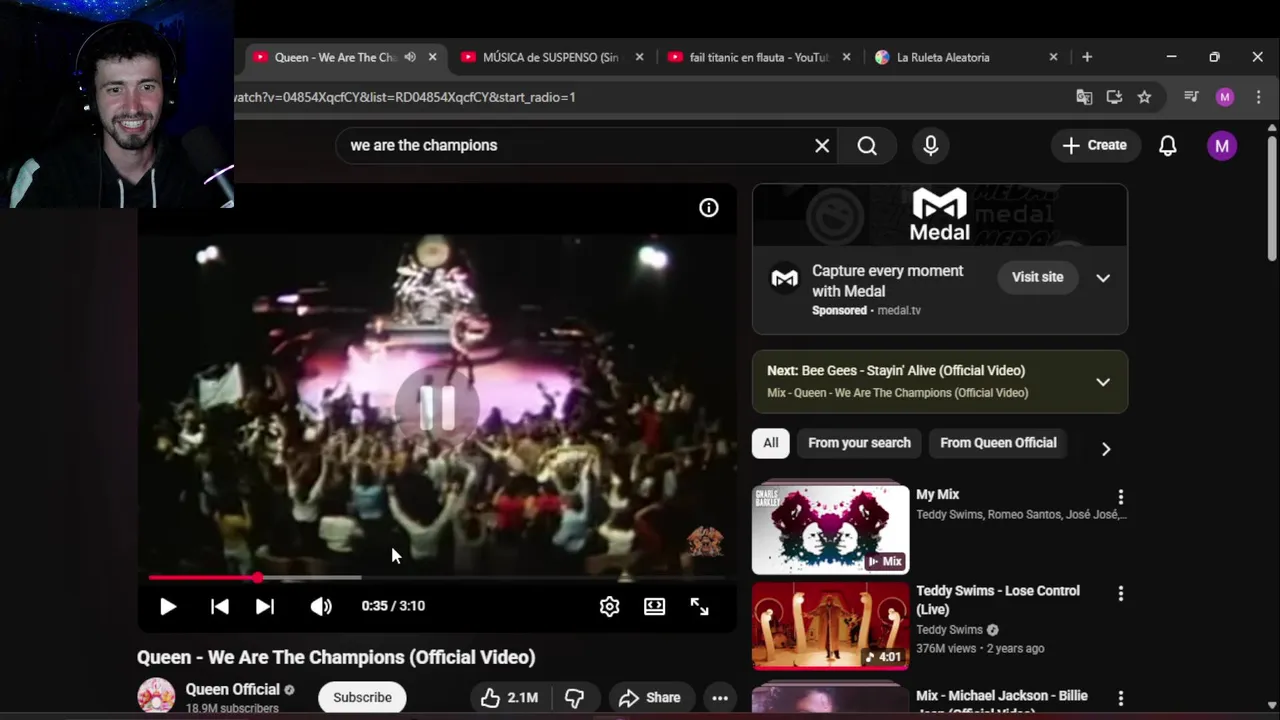Open Chrome profile M avatar
The image size is (1280, 720).
(1225, 97)
